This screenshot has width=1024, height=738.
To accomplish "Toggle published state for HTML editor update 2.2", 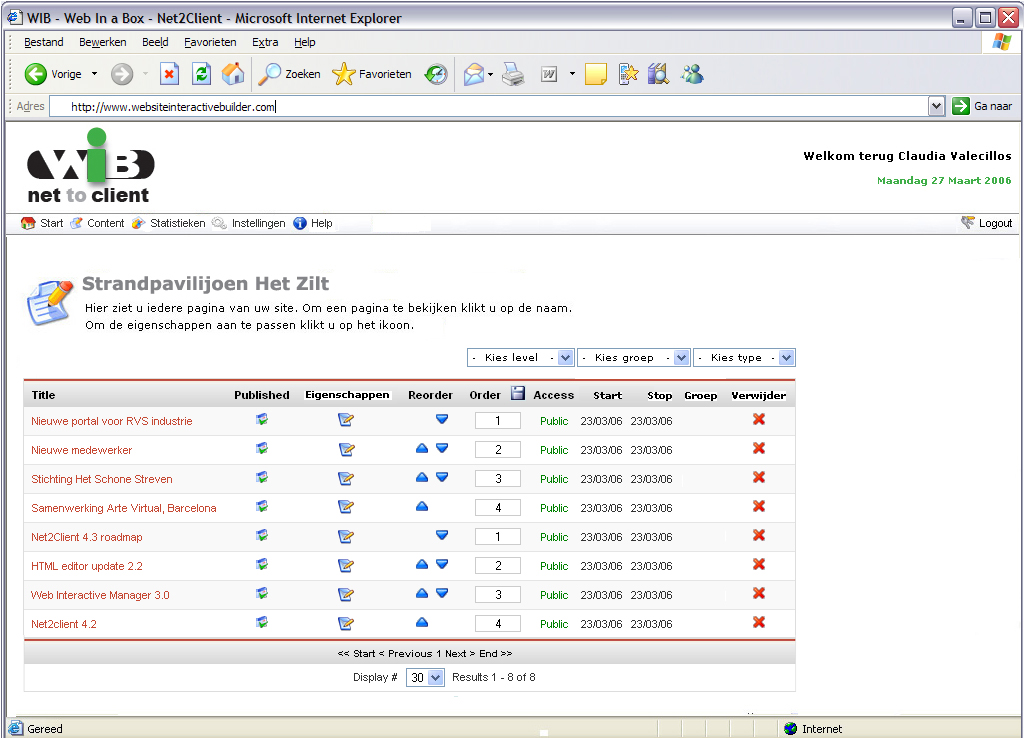I will point(262,564).
